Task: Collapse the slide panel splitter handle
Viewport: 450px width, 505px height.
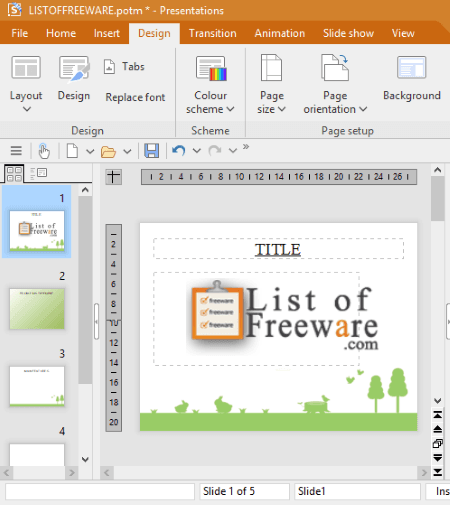Action: (96, 321)
